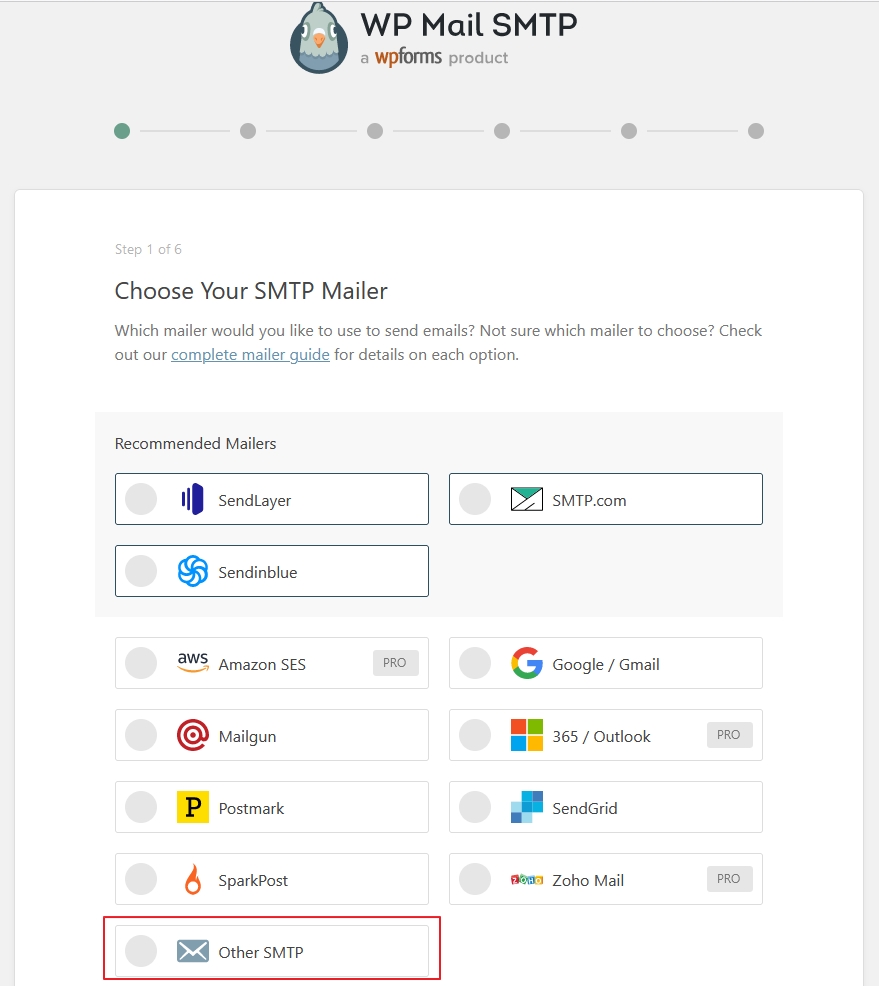Select the SendGrid radio button
Screen dimensions: 879x986
[x=475, y=807]
